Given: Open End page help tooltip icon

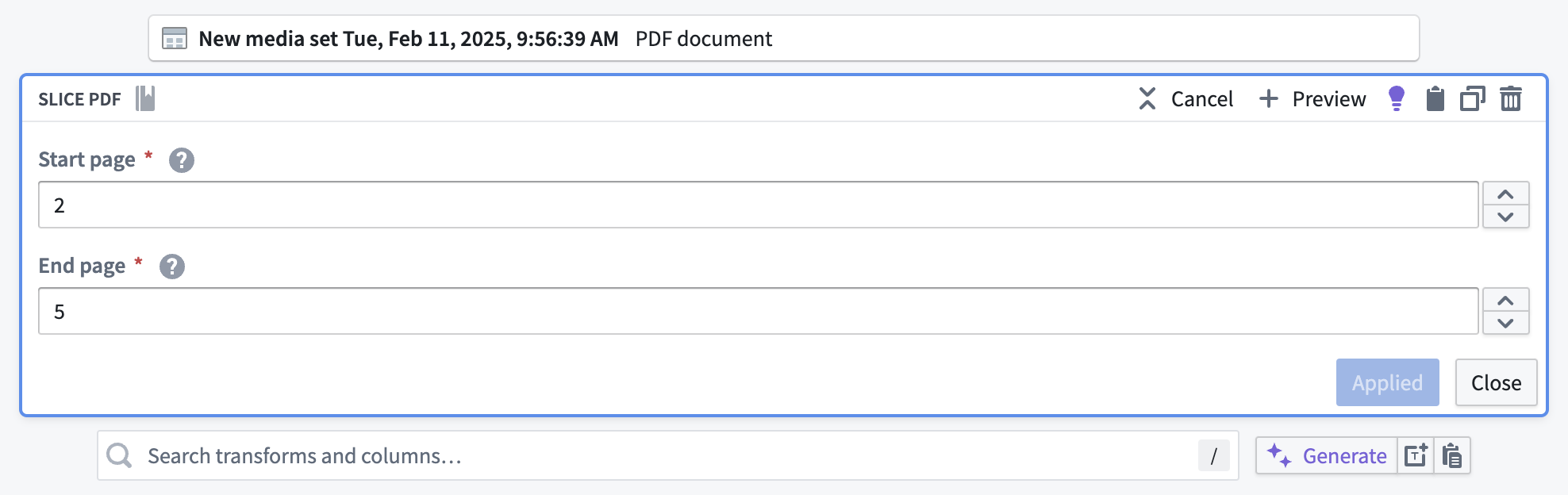Looking at the screenshot, I should point(172,267).
